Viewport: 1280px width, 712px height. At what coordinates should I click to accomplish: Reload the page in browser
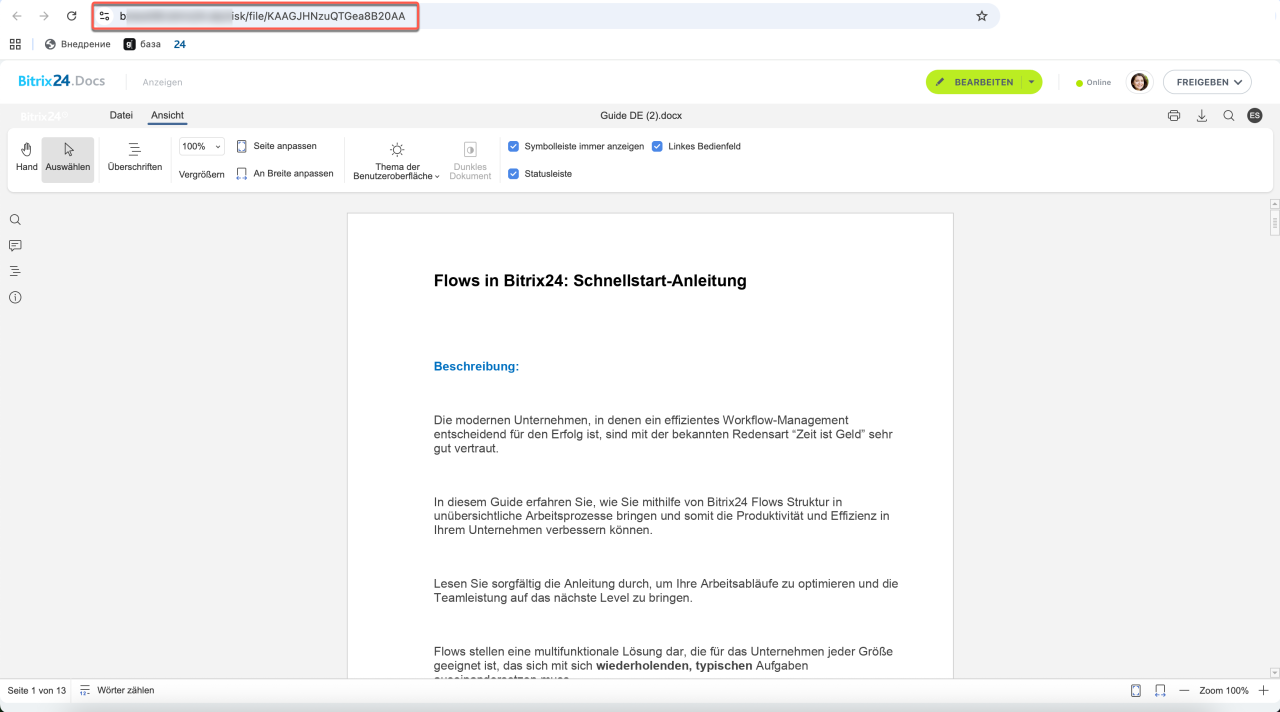[x=71, y=16]
